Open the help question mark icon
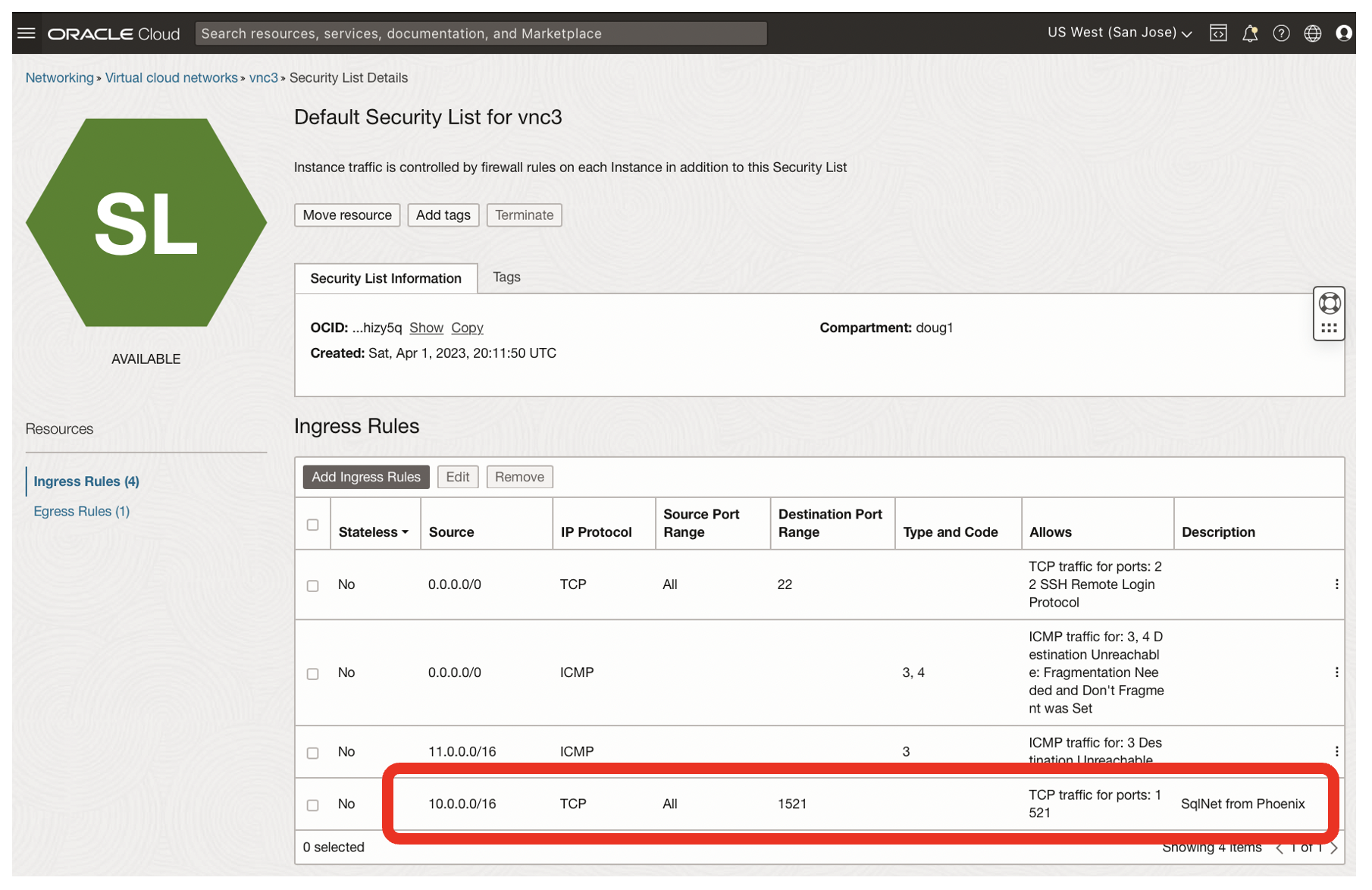This screenshot has width=1372, height=890. click(1280, 33)
